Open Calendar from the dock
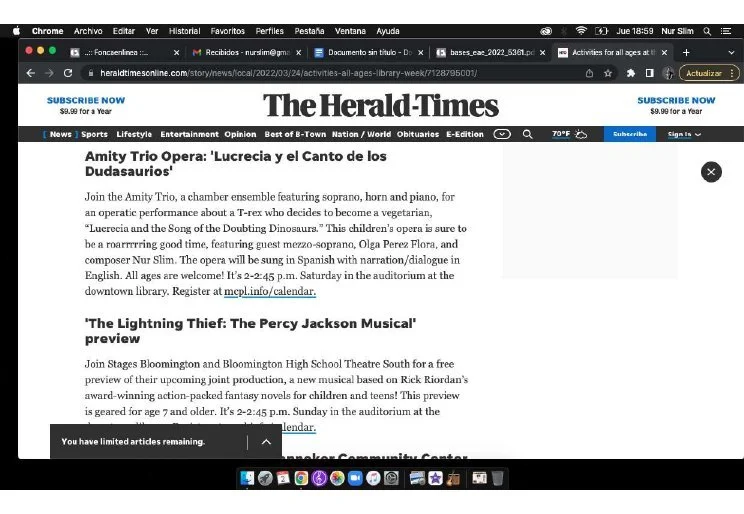Viewport: 744px width, 514px height. [x=283, y=478]
